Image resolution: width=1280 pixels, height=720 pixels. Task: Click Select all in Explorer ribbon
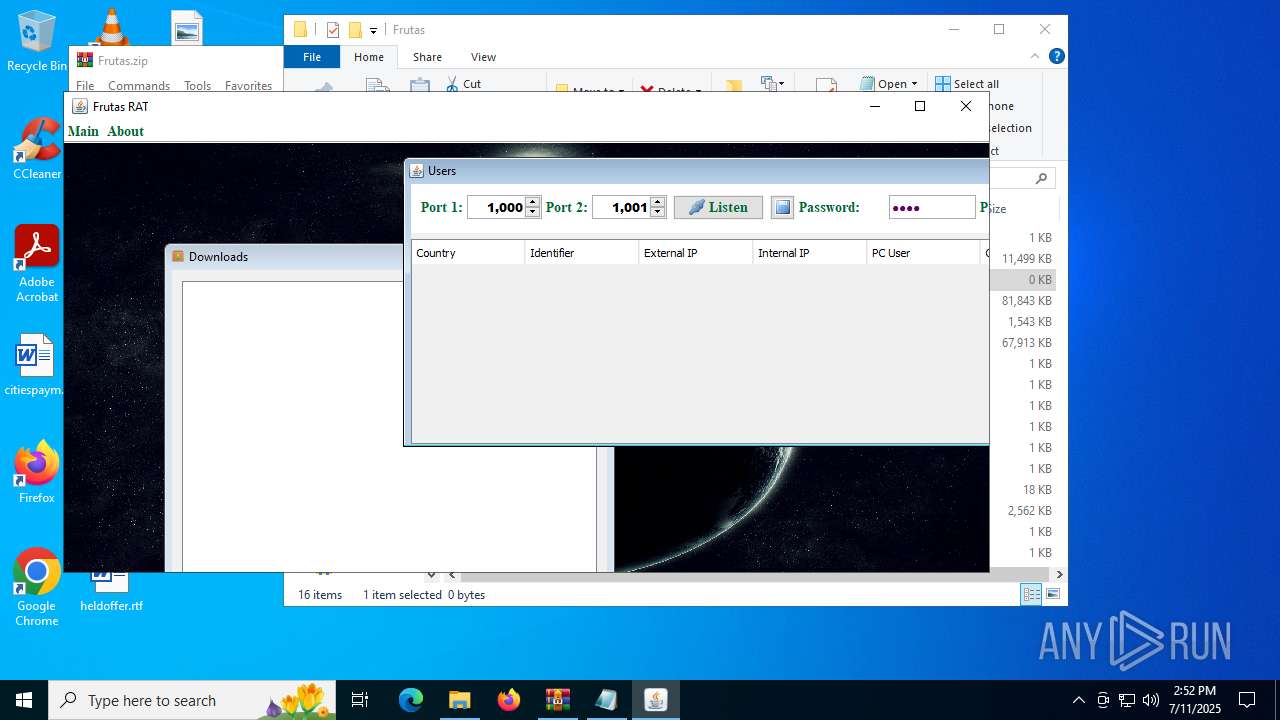(967, 84)
